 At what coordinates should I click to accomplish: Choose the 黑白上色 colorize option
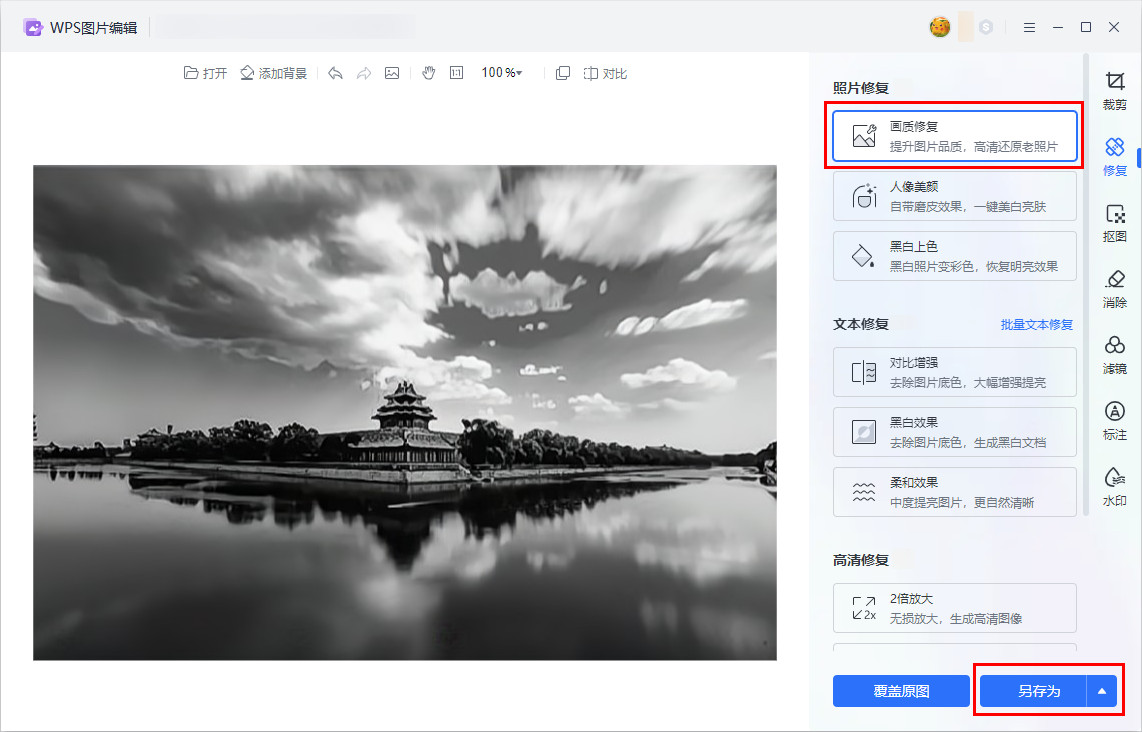[x=954, y=256]
